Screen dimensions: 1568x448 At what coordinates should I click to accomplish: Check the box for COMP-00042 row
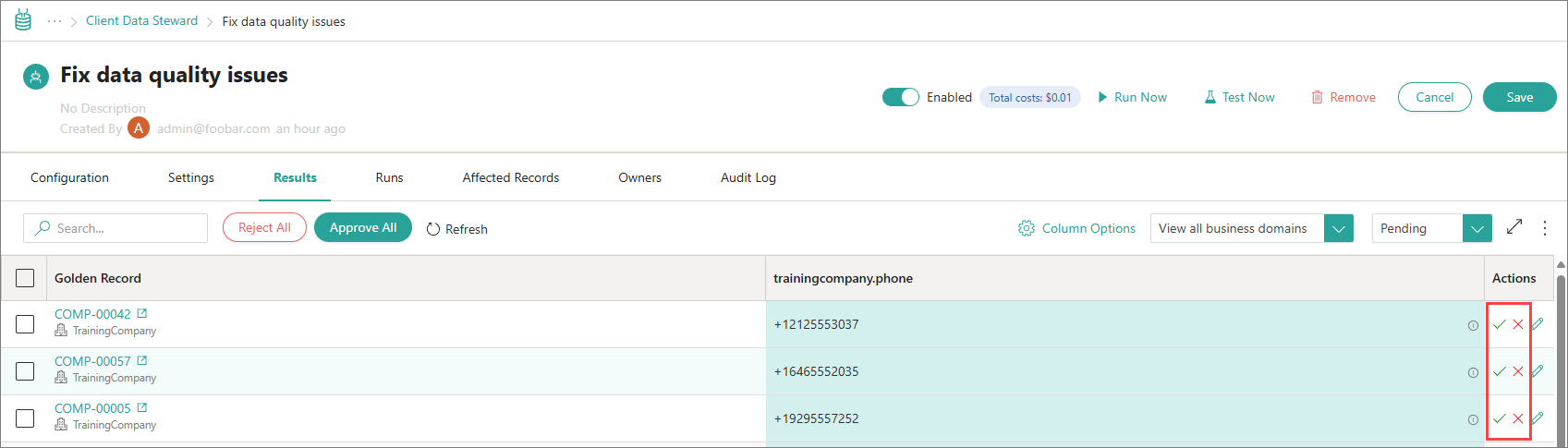pos(25,324)
